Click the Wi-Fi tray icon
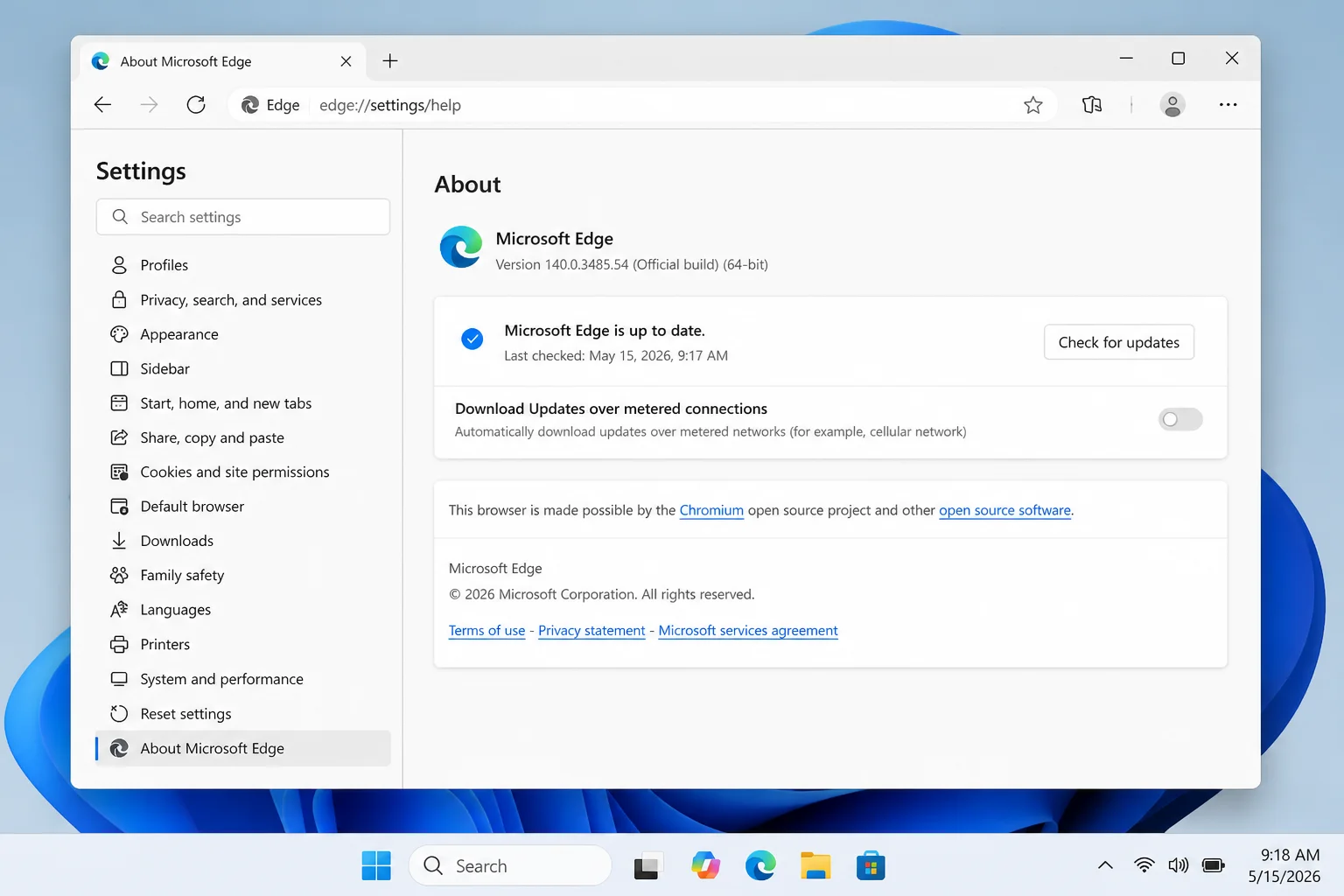Image resolution: width=1344 pixels, height=896 pixels. point(1144,865)
